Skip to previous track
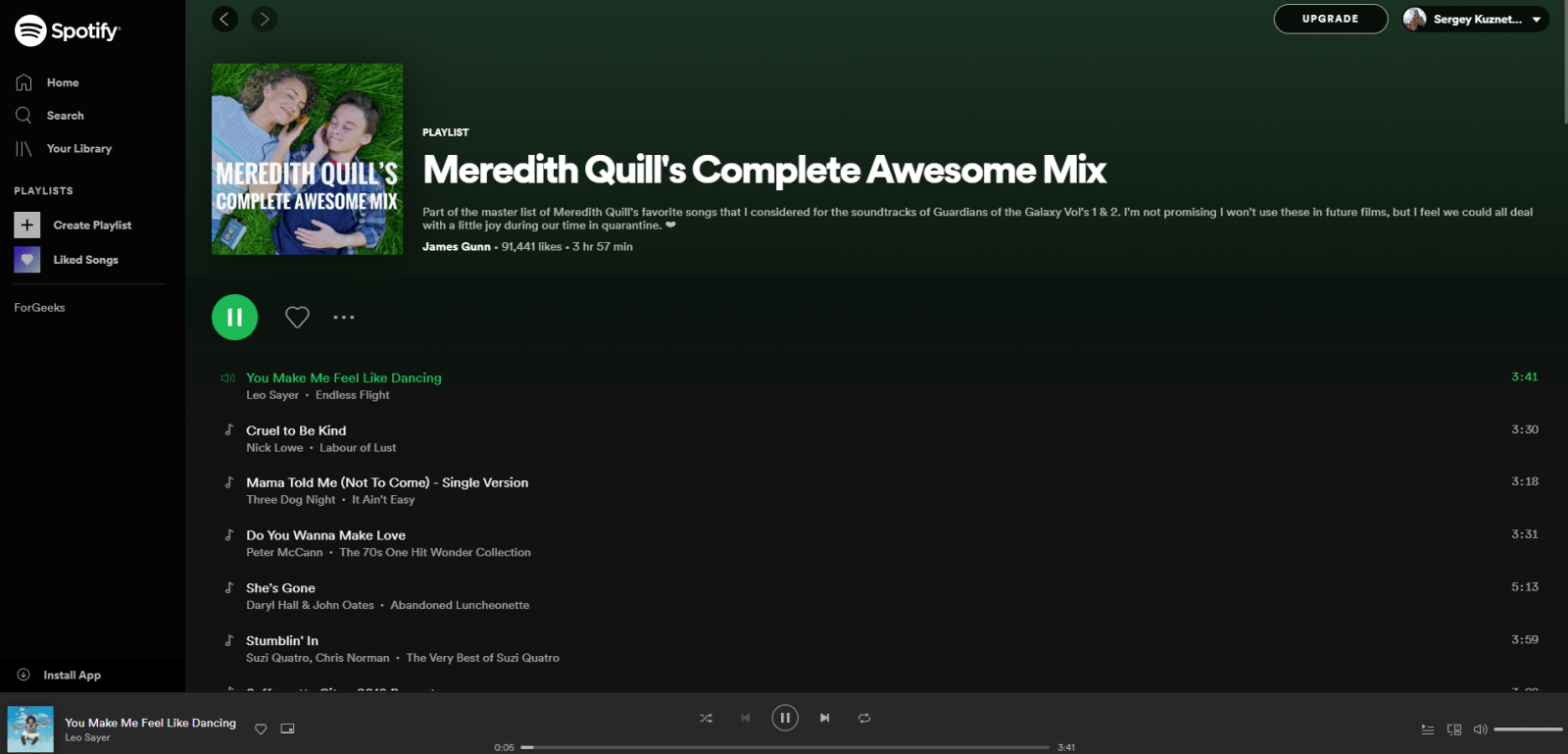The image size is (1568, 754). tap(746, 718)
